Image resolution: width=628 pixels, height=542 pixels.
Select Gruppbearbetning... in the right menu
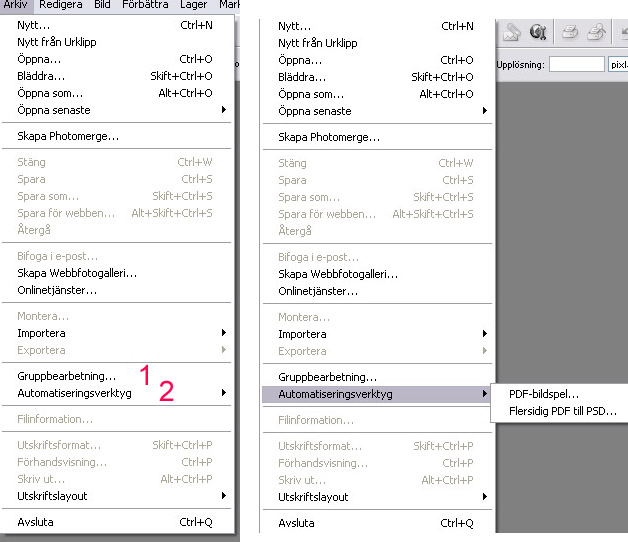point(377,377)
